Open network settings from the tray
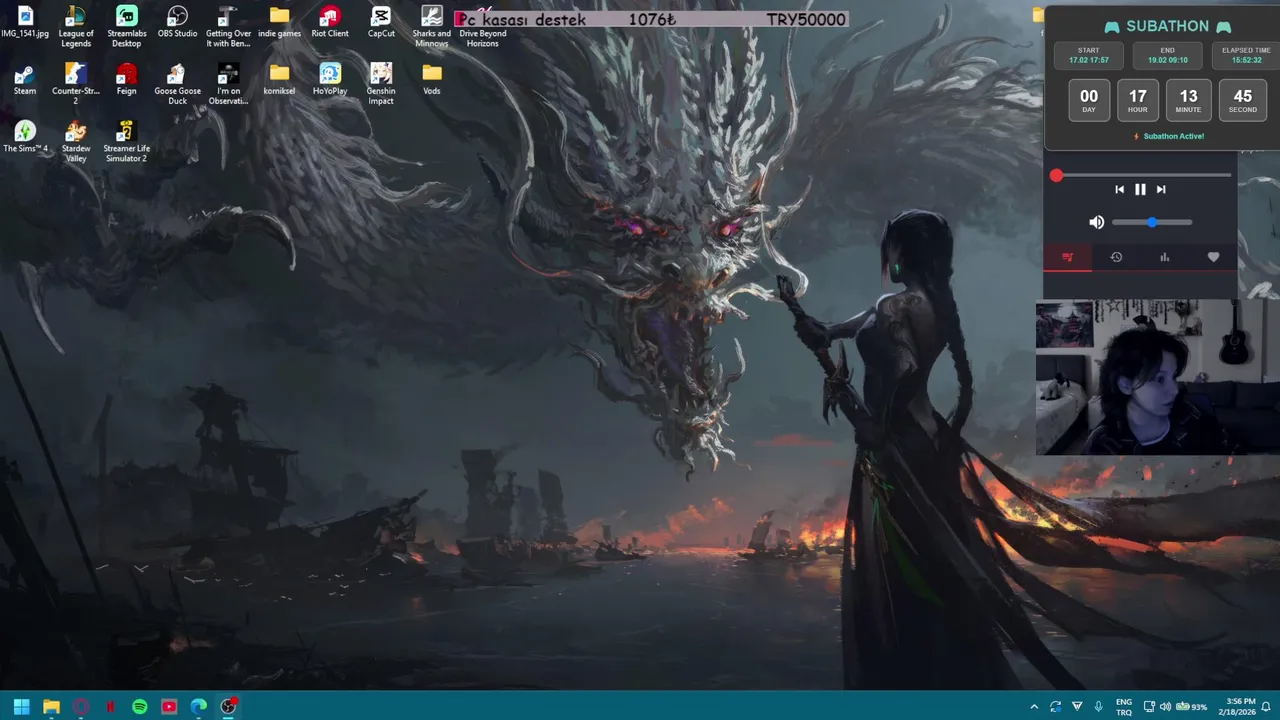This screenshot has width=1280, height=720. (x=1149, y=706)
